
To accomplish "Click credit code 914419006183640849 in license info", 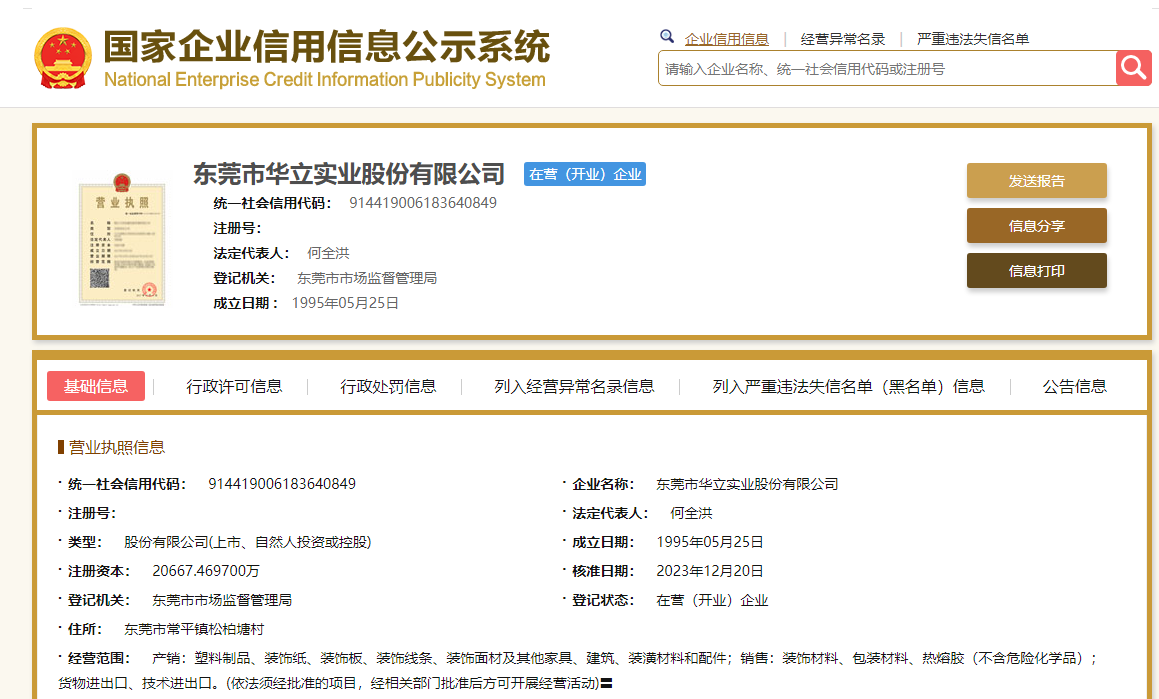I will (x=282, y=484).
